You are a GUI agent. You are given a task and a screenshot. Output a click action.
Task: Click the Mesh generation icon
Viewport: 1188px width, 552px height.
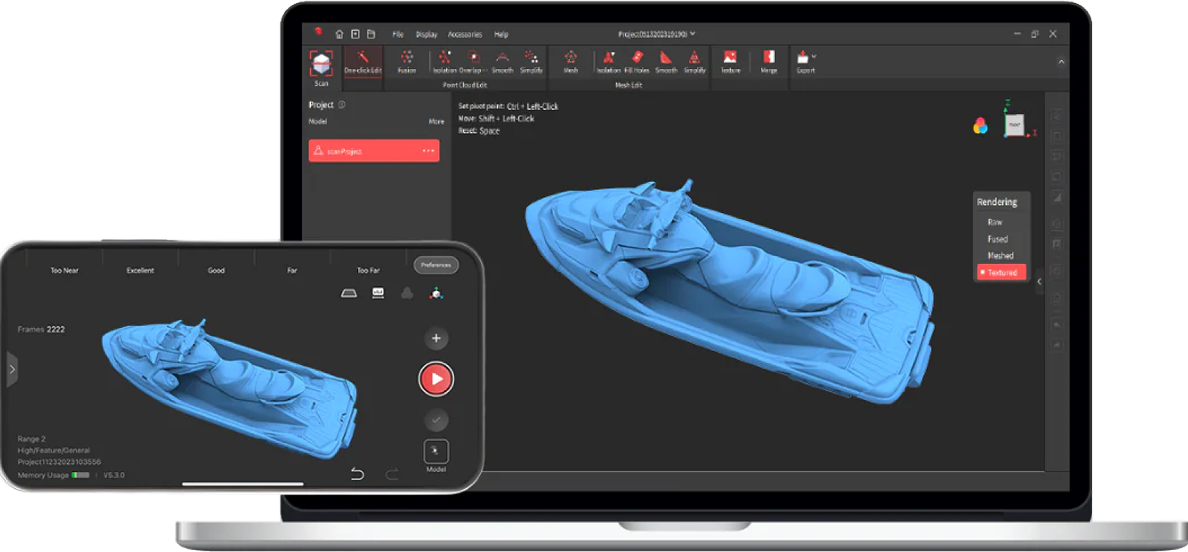coord(571,60)
